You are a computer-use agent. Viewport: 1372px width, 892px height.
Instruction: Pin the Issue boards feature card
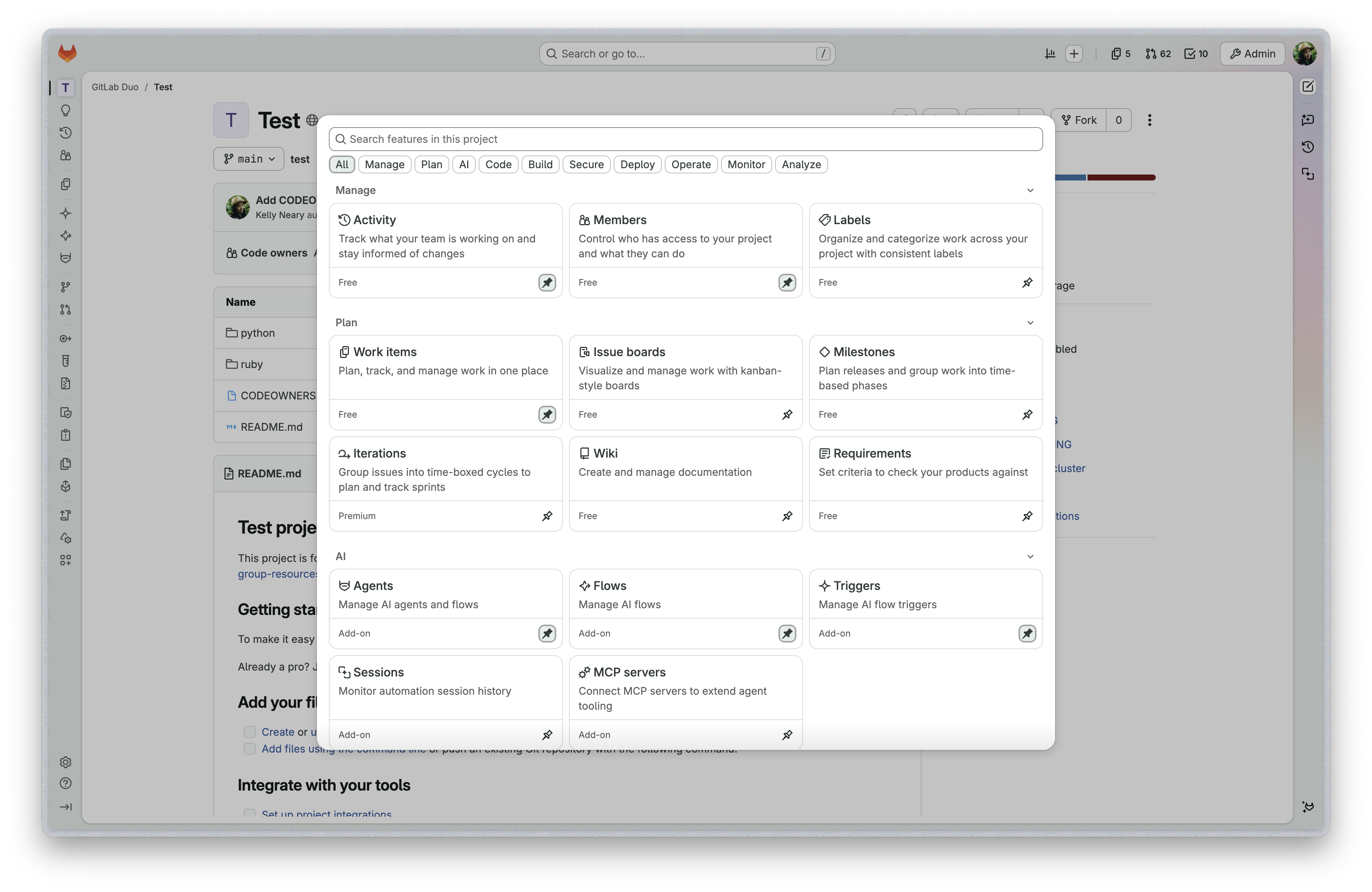pyautogui.click(x=787, y=415)
